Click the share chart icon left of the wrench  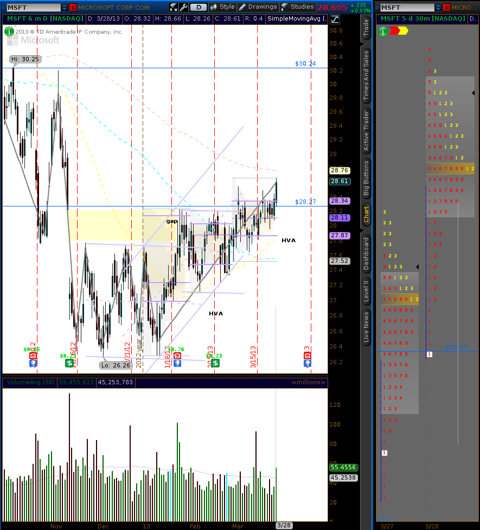point(173,7)
